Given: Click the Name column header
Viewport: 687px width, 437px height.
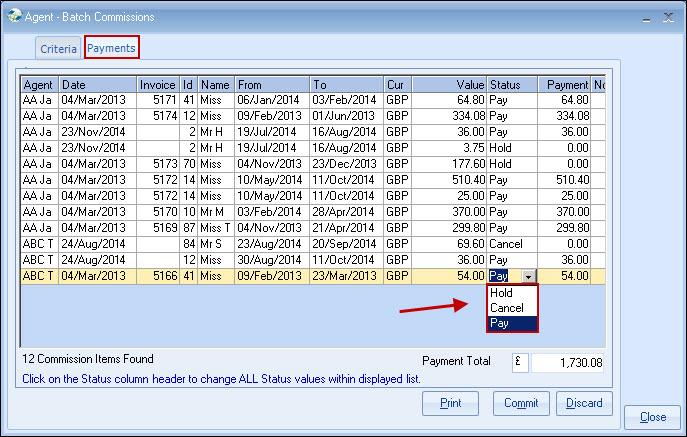Looking at the screenshot, I should pyautogui.click(x=216, y=85).
